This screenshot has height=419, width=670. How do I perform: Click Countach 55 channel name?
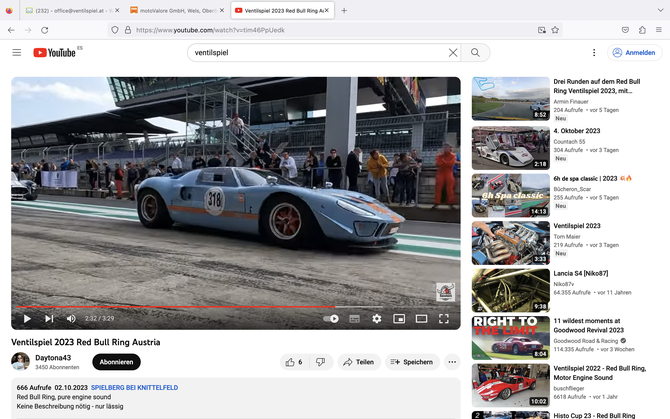click(569, 141)
